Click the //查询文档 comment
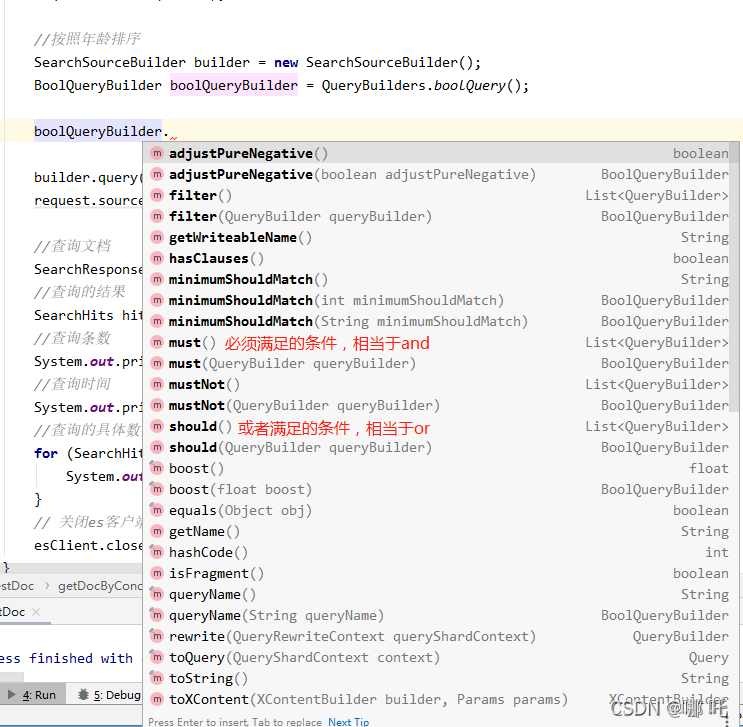 point(72,246)
